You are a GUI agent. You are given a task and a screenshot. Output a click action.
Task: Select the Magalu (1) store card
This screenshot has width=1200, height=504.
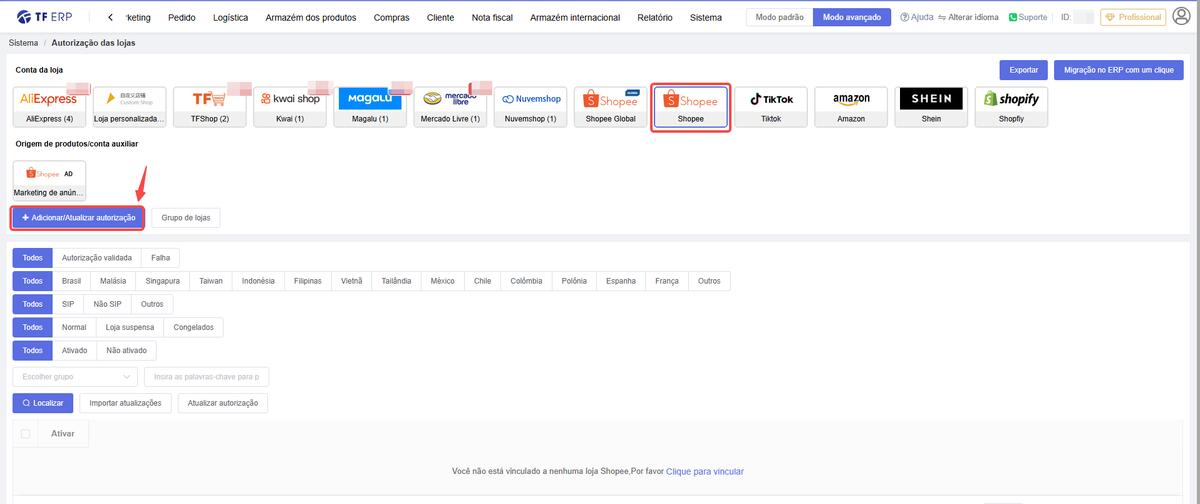370,107
